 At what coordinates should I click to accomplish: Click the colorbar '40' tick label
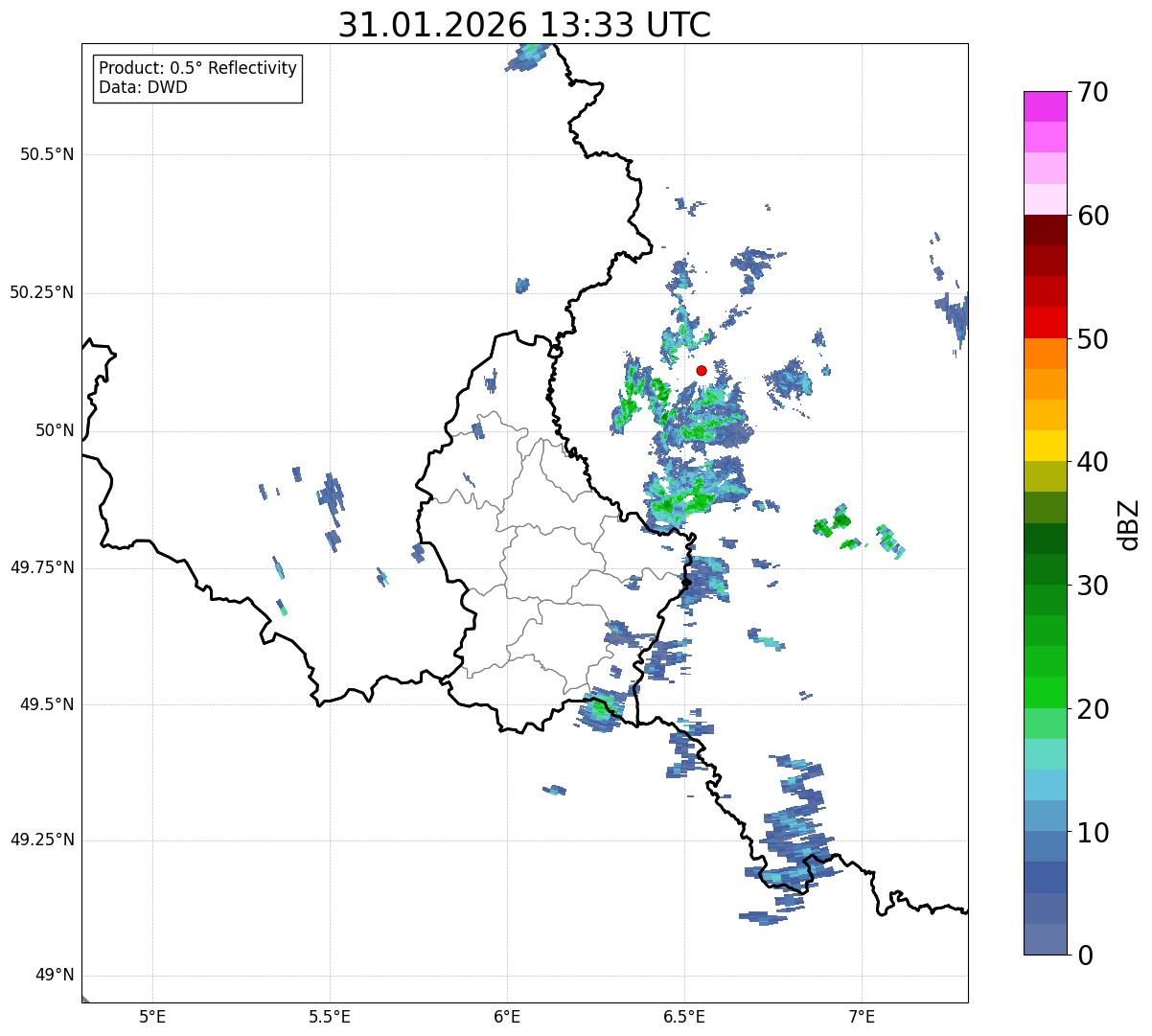pyautogui.click(x=1093, y=462)
